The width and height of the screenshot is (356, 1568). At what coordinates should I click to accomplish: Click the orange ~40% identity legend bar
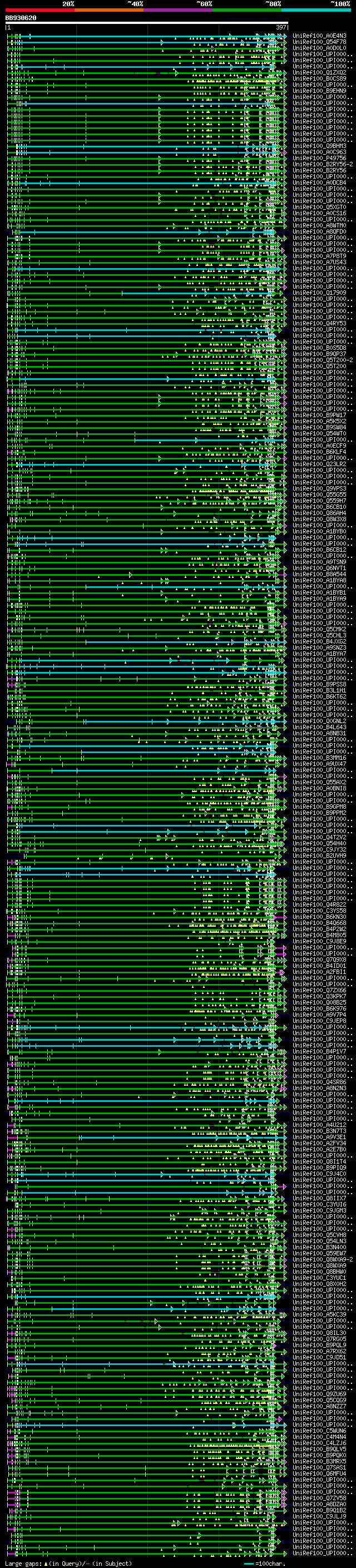pos(109,11)
